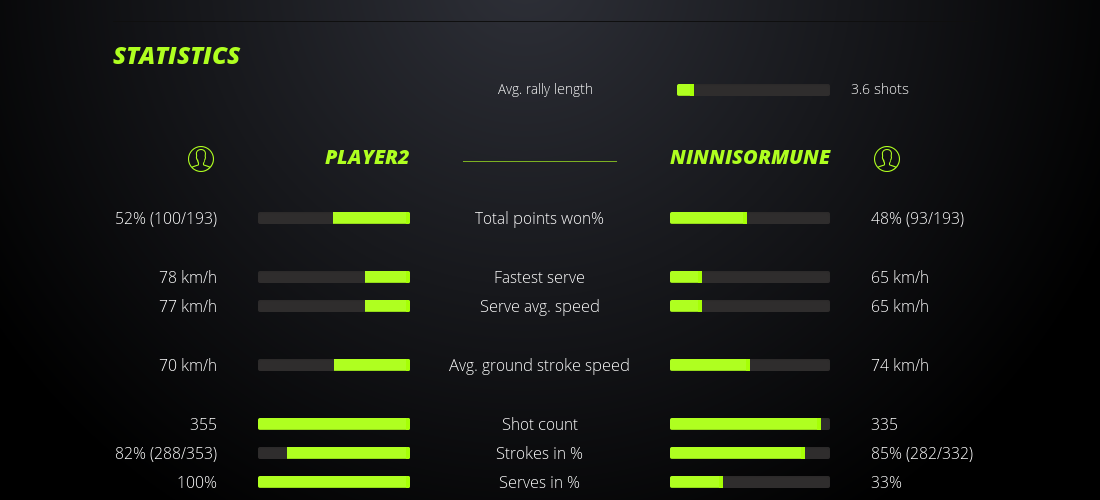Image resolution: width=1100 pixels, height=500 pixels.
Task: Click NINNISORMUNE's Total points won bar
Action: click(750, 218)
